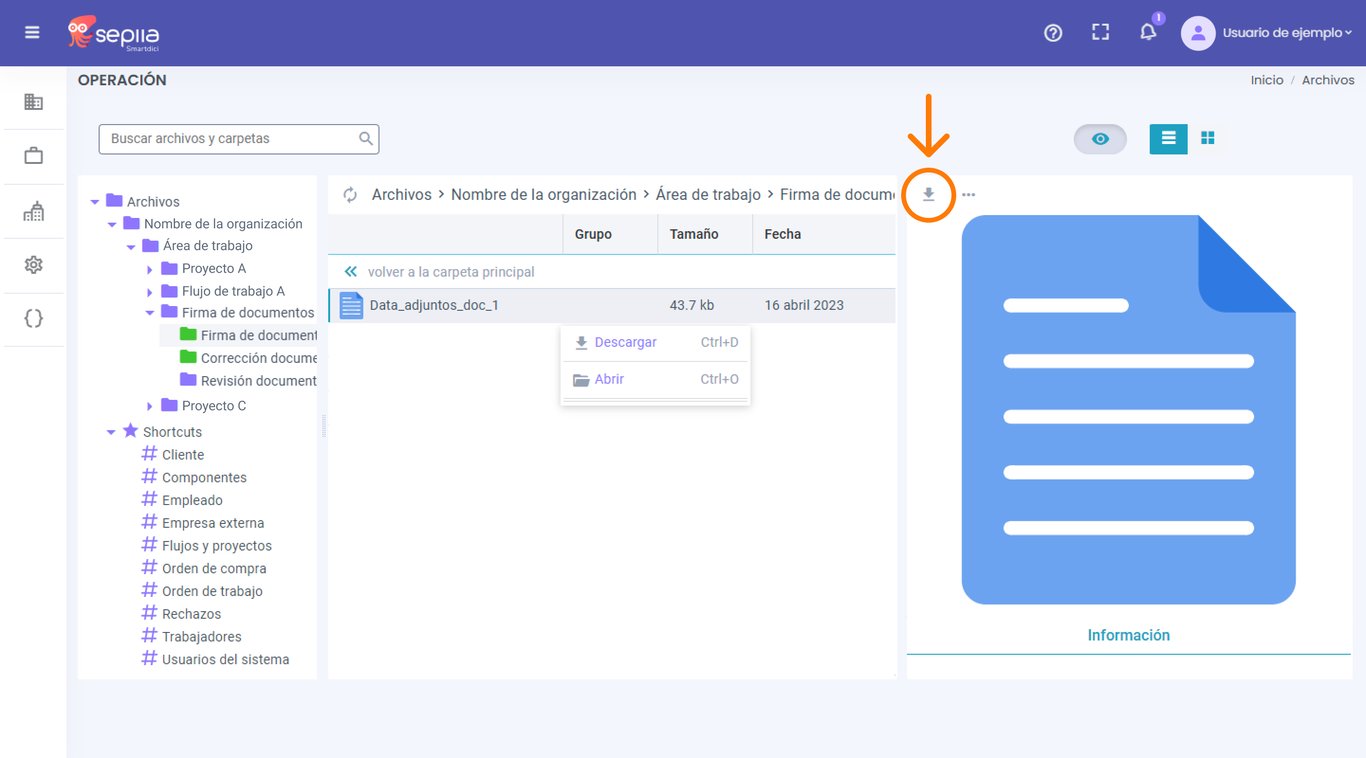The height and width of the screenshot is (758, 1366).
Task: Switch to list view layout
Action: click(1168, 138)
